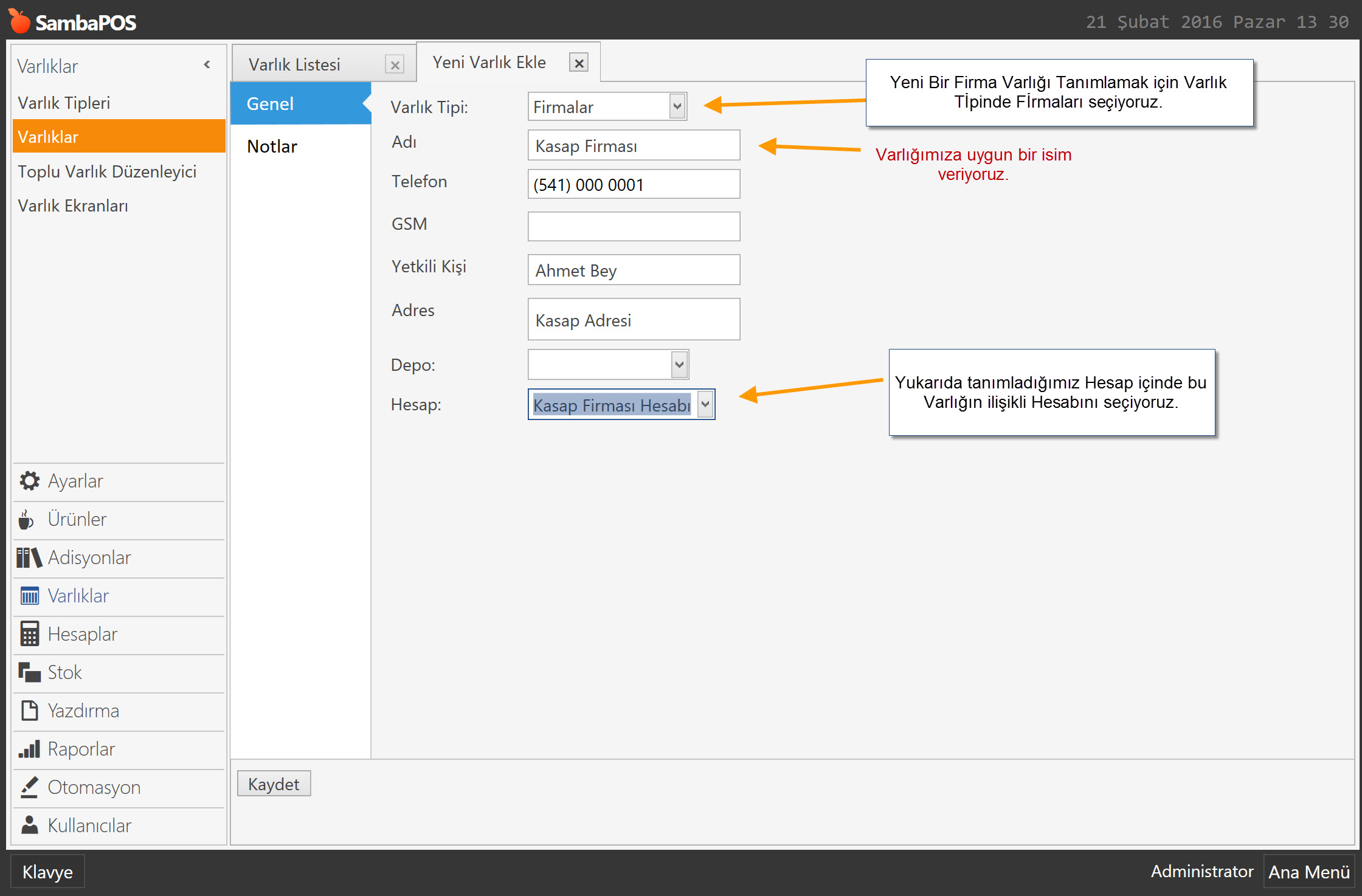Viewport: 1362px width, 896px height.
Task: Close the Varlık Listesi tab
Action: [395, 65]
